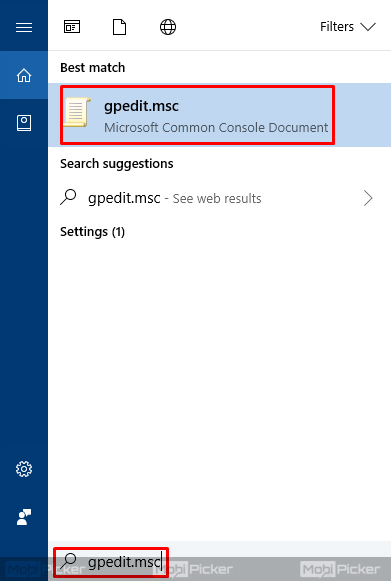Open the Settings (1) results group
The height and width of the screenshot is (581, 391).
pos(93,232)
